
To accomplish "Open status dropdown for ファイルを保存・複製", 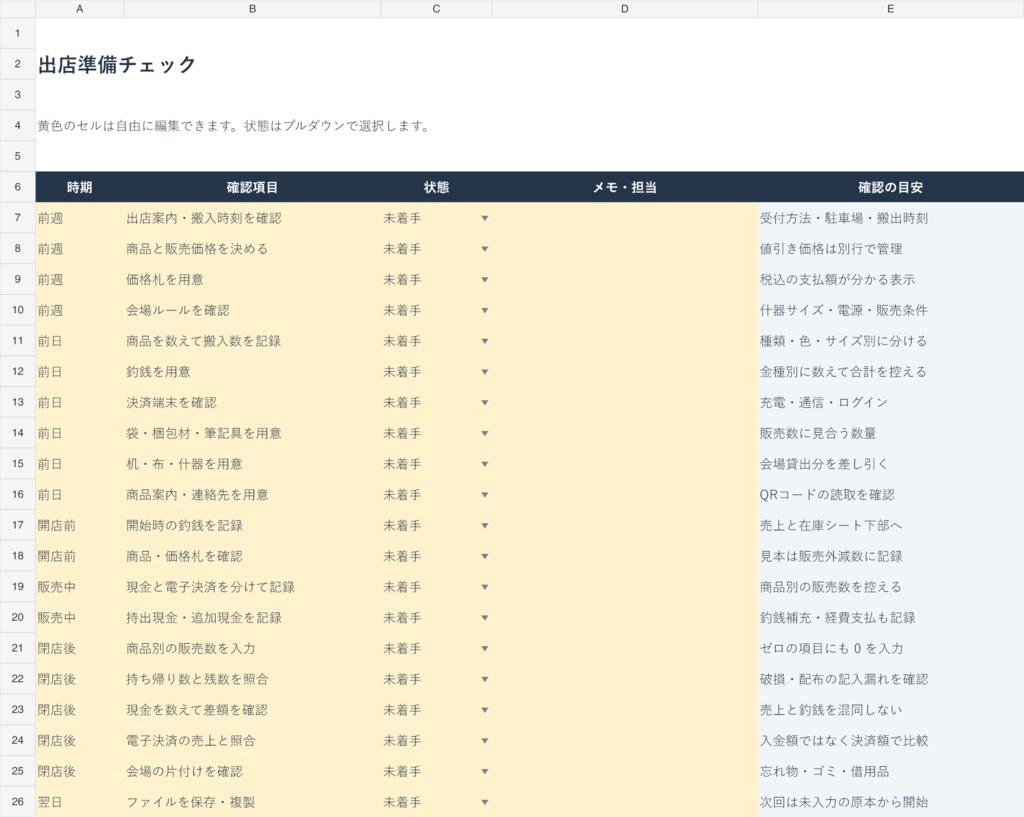I will pos(485,802).
